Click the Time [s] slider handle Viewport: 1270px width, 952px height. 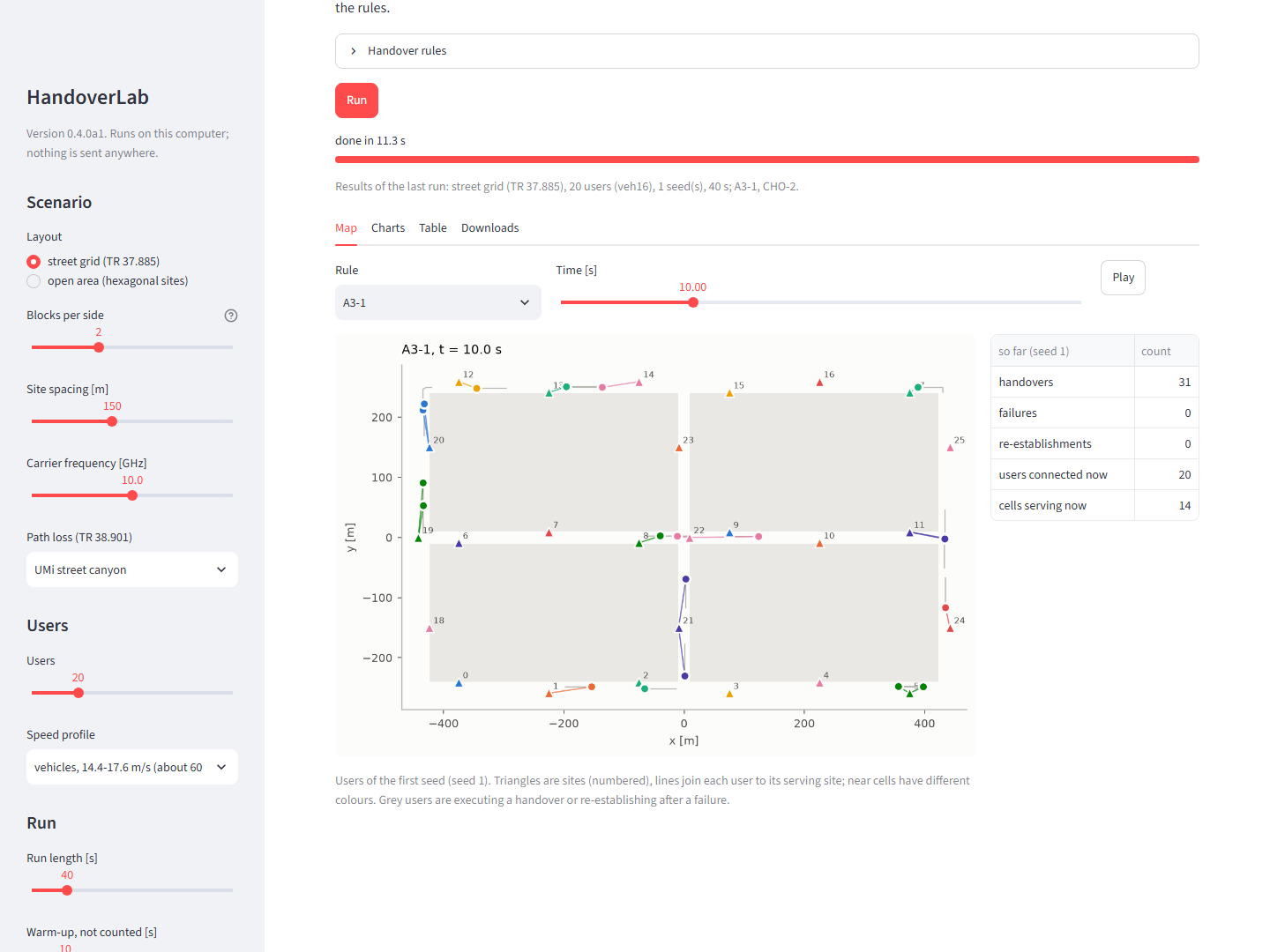(x=693, y=302)
